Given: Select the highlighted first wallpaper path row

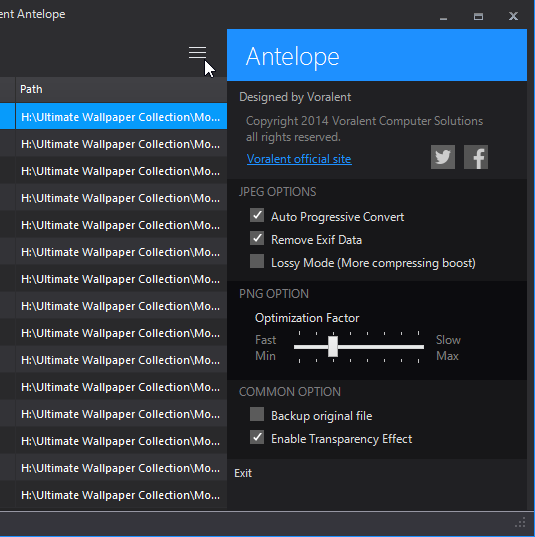Looking at the screenshot, I should [x=121, y=117].
